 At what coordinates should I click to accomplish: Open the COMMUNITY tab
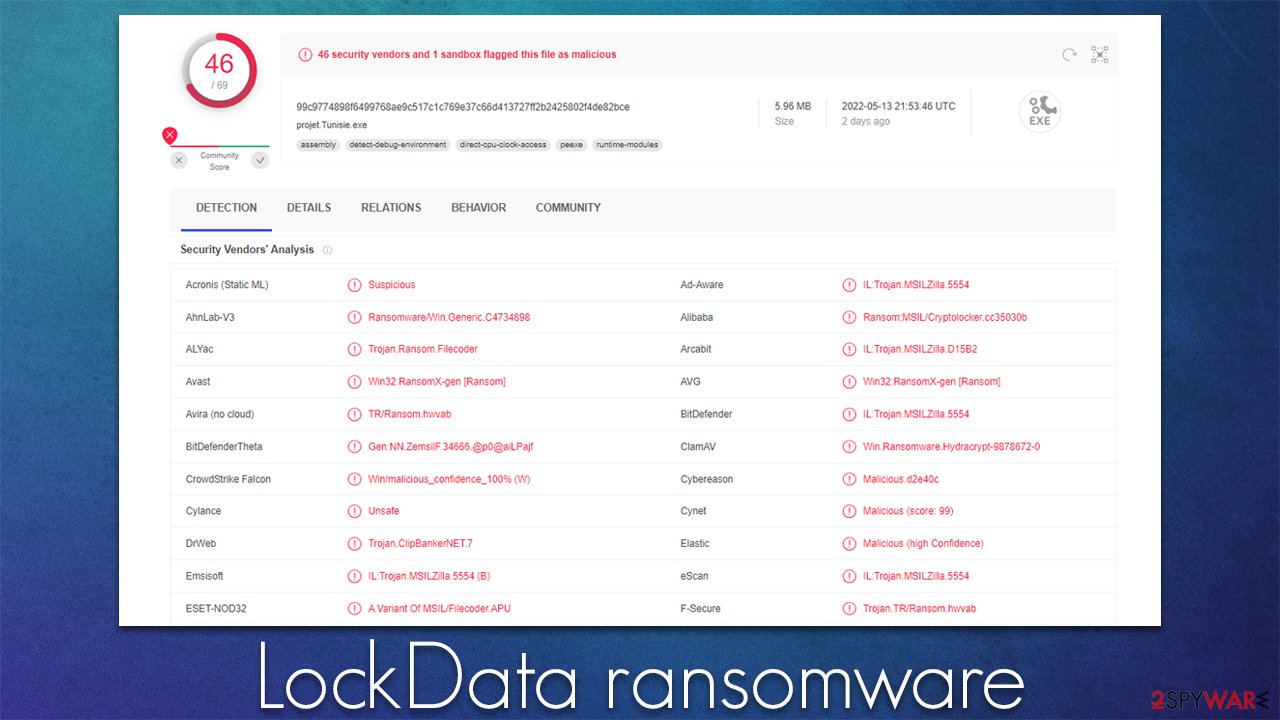[568, 208]
